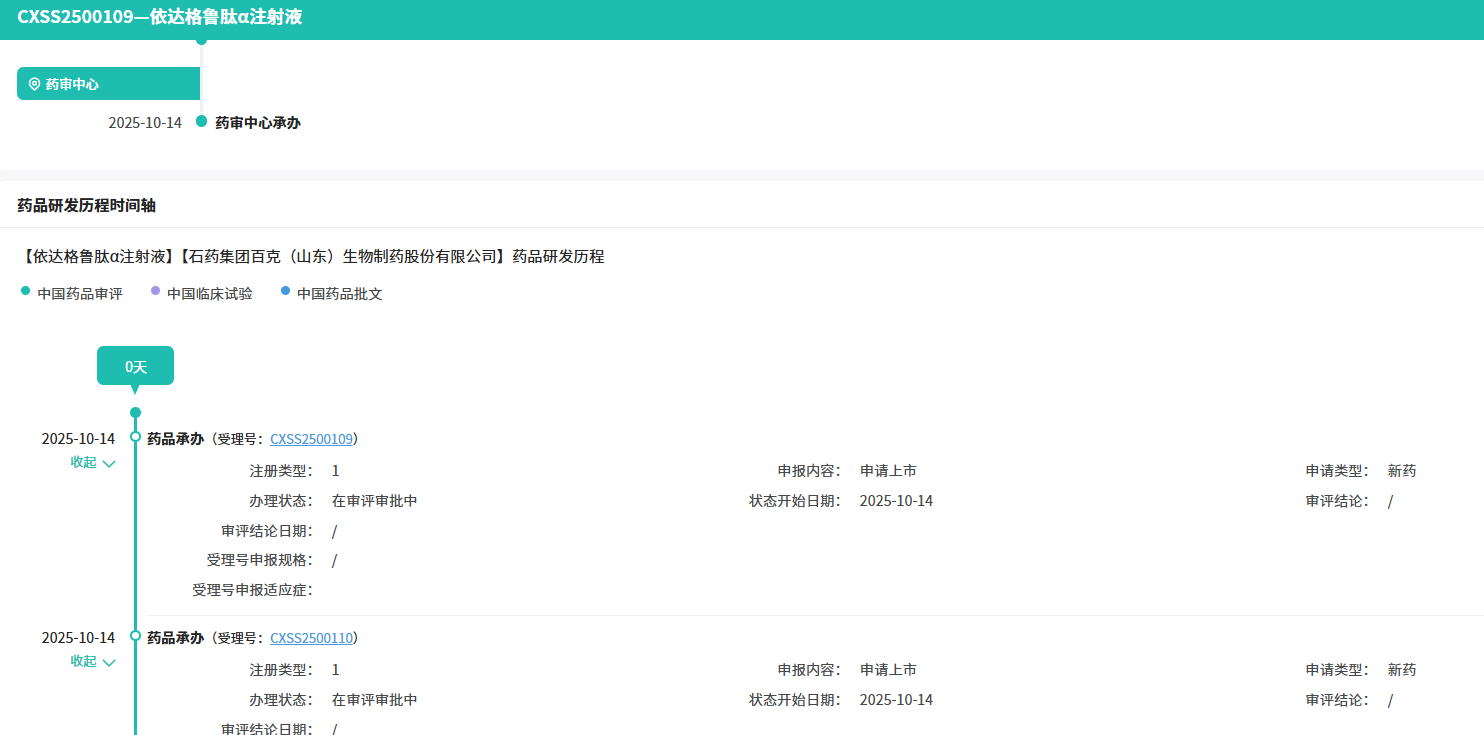The width and height of the screenshot is (1484, 735).
Task: Click the 药审中心承办 timeline event label
Action: pos(258,123)
